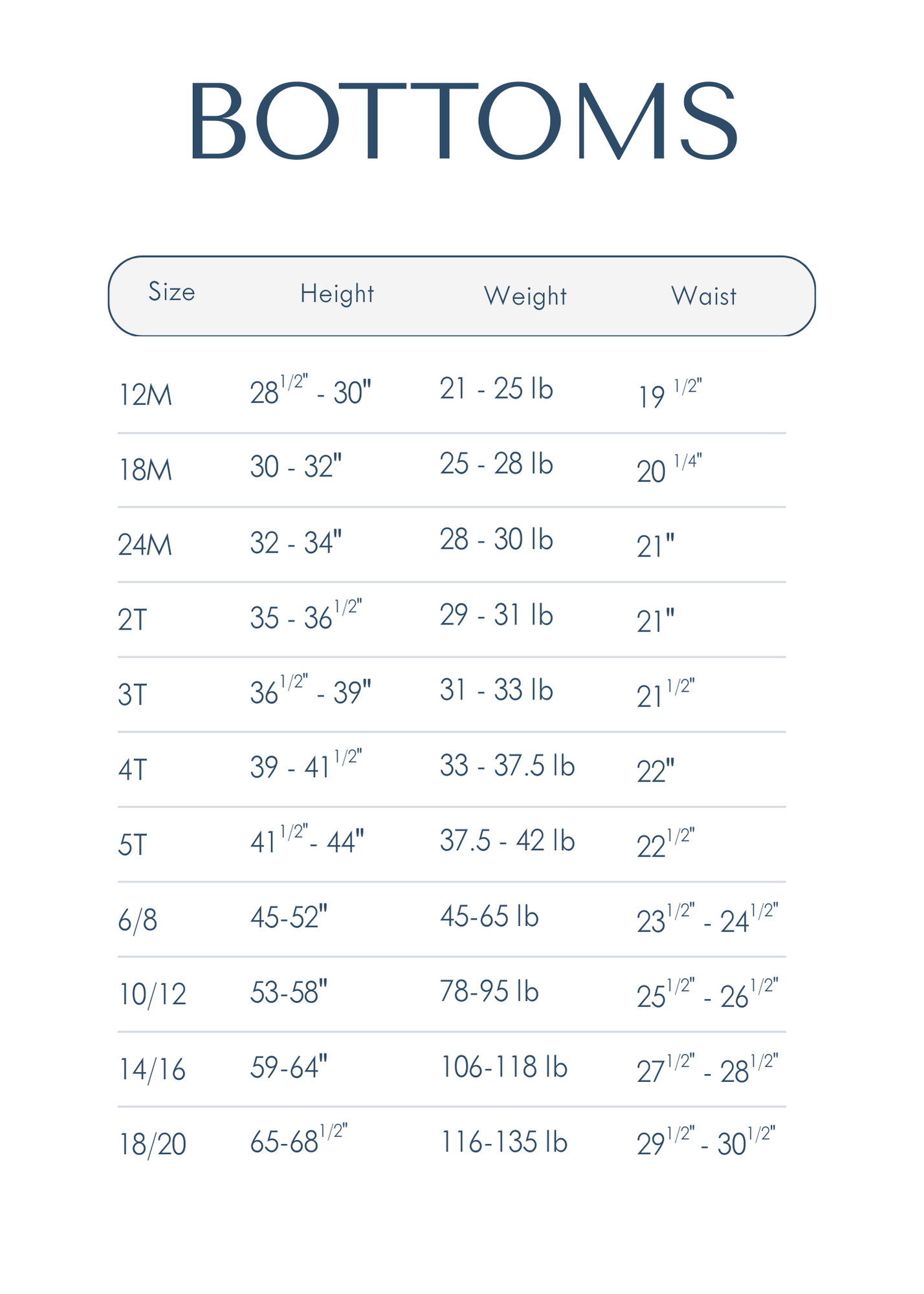This screenshot has height=1294, width=924.
Task: Select the 18/20 size label
Action: point(153,1145)
